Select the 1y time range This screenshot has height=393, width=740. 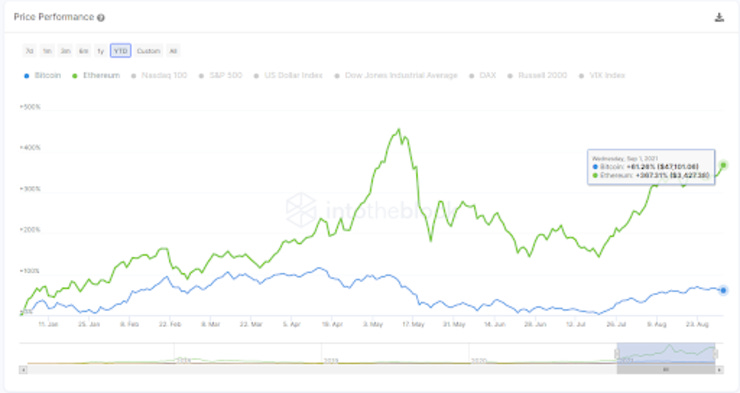pos(100,50)
